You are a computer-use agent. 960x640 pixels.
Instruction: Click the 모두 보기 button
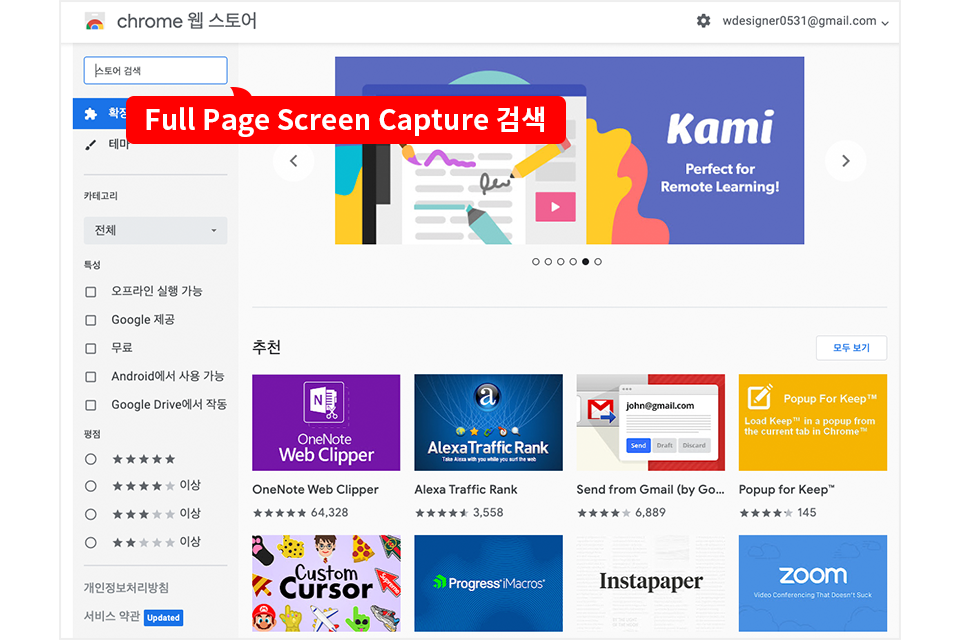[851, 348]
